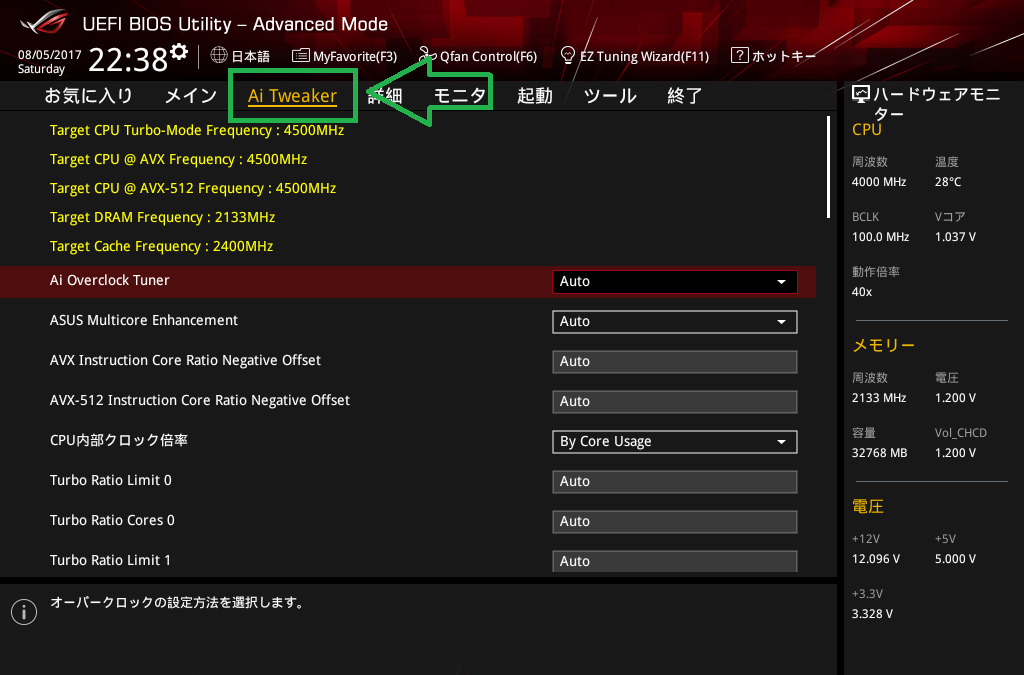The width and height of the screenshot is (1024, 675).
Task: Click "Target CPU @ AVX-512 Frequency : 4500MHz"
Action: pos(193,189)
